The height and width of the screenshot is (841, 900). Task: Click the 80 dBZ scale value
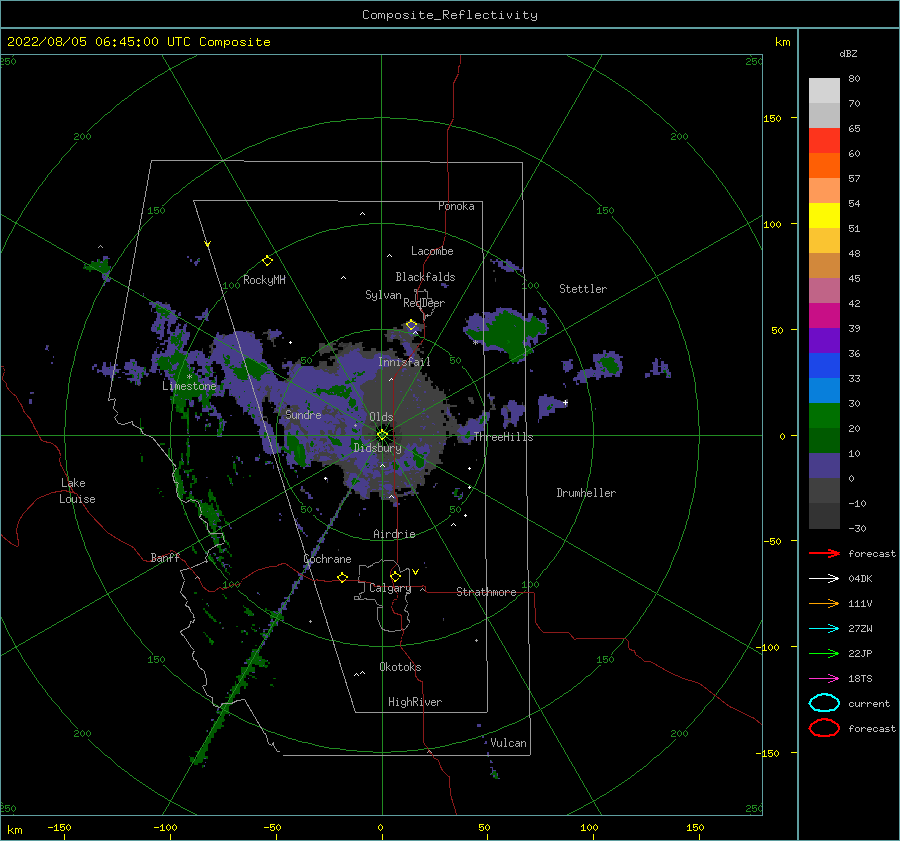pyautogui.click(x=854, y=79)
